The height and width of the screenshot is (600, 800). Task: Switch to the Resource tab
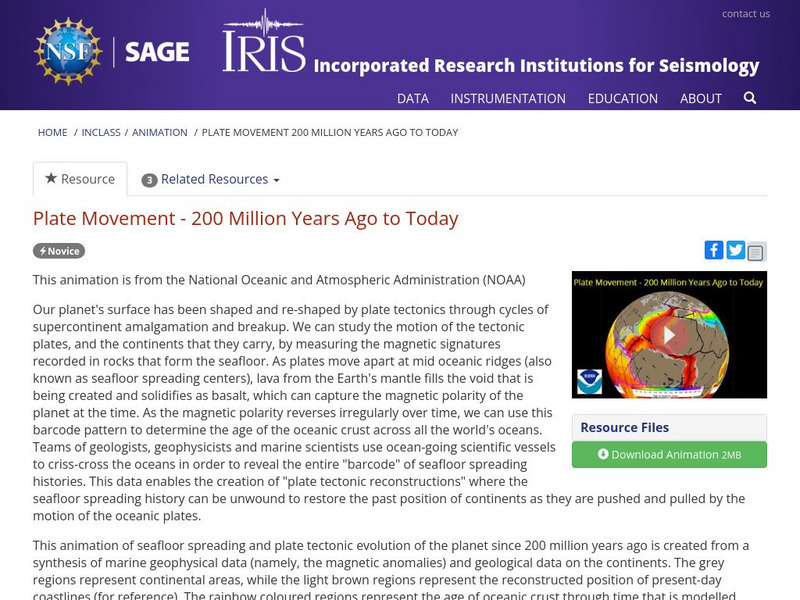point(87,179)
